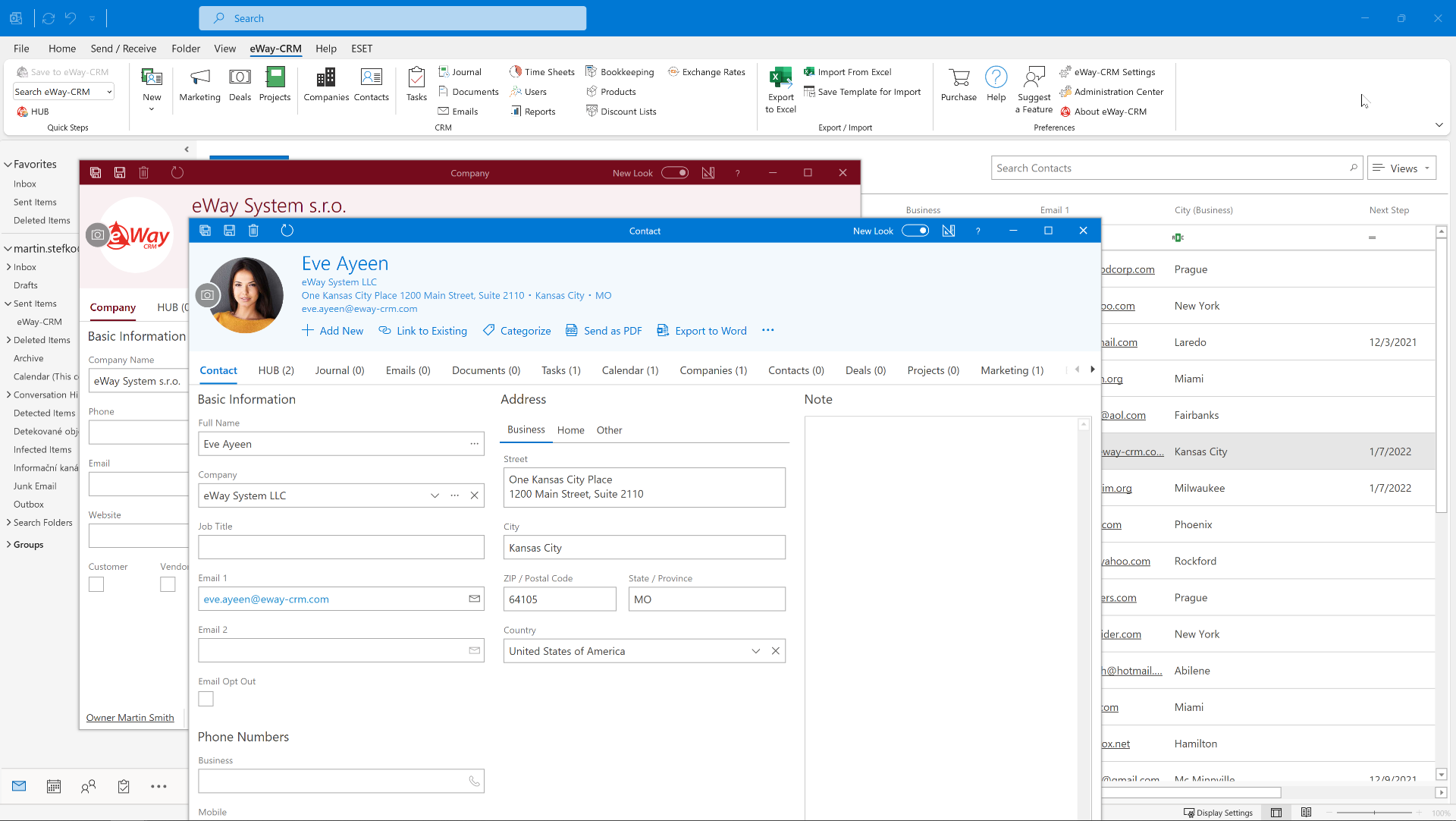The width and height of the screenshot is (1456, 821).
Task: Switch to Home Address tab
Action: [x=570, y=429]
